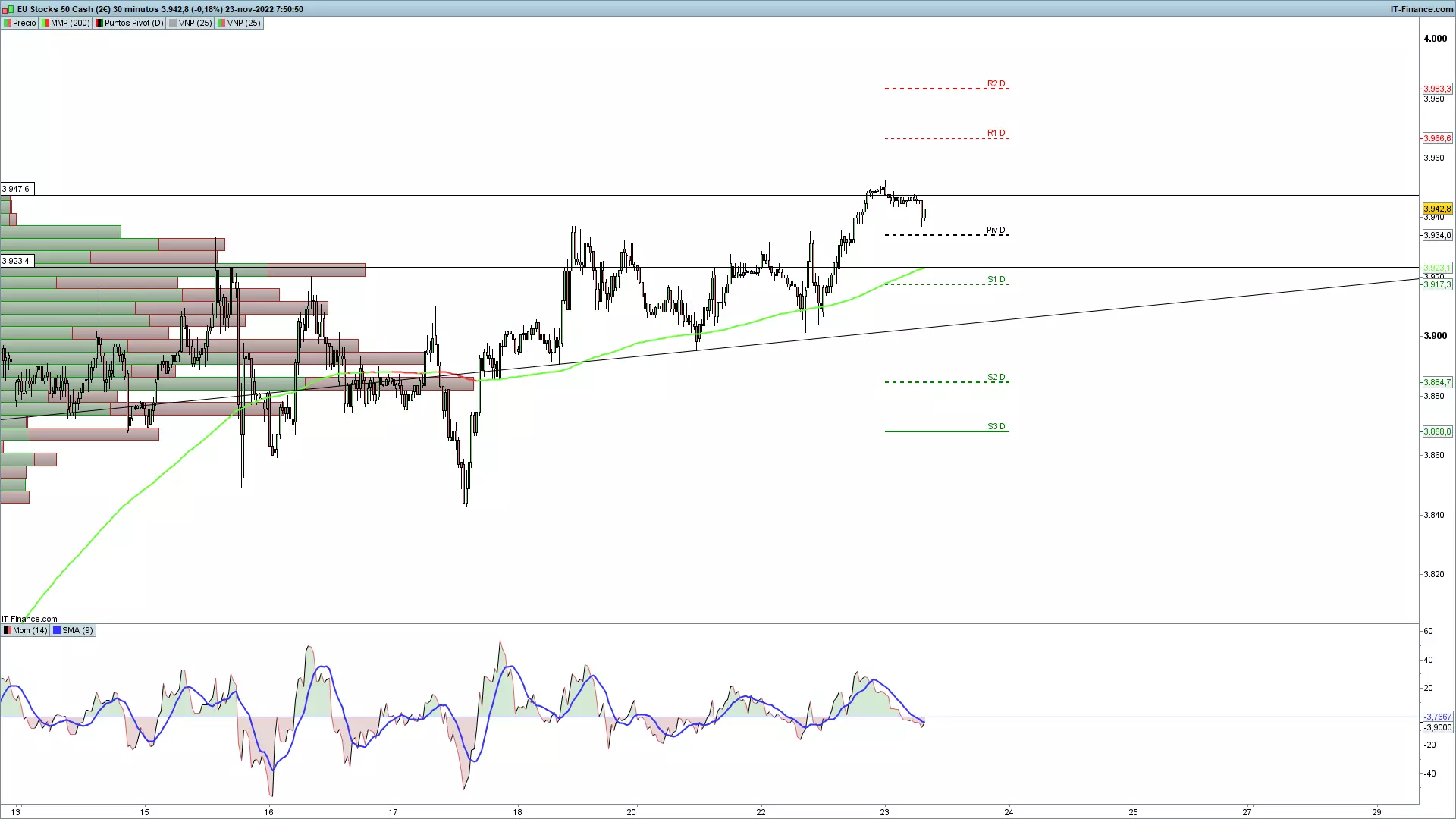1456x819 pixels.
Task: Open the MMP (200) moving average label
Action: click(66, 23)
